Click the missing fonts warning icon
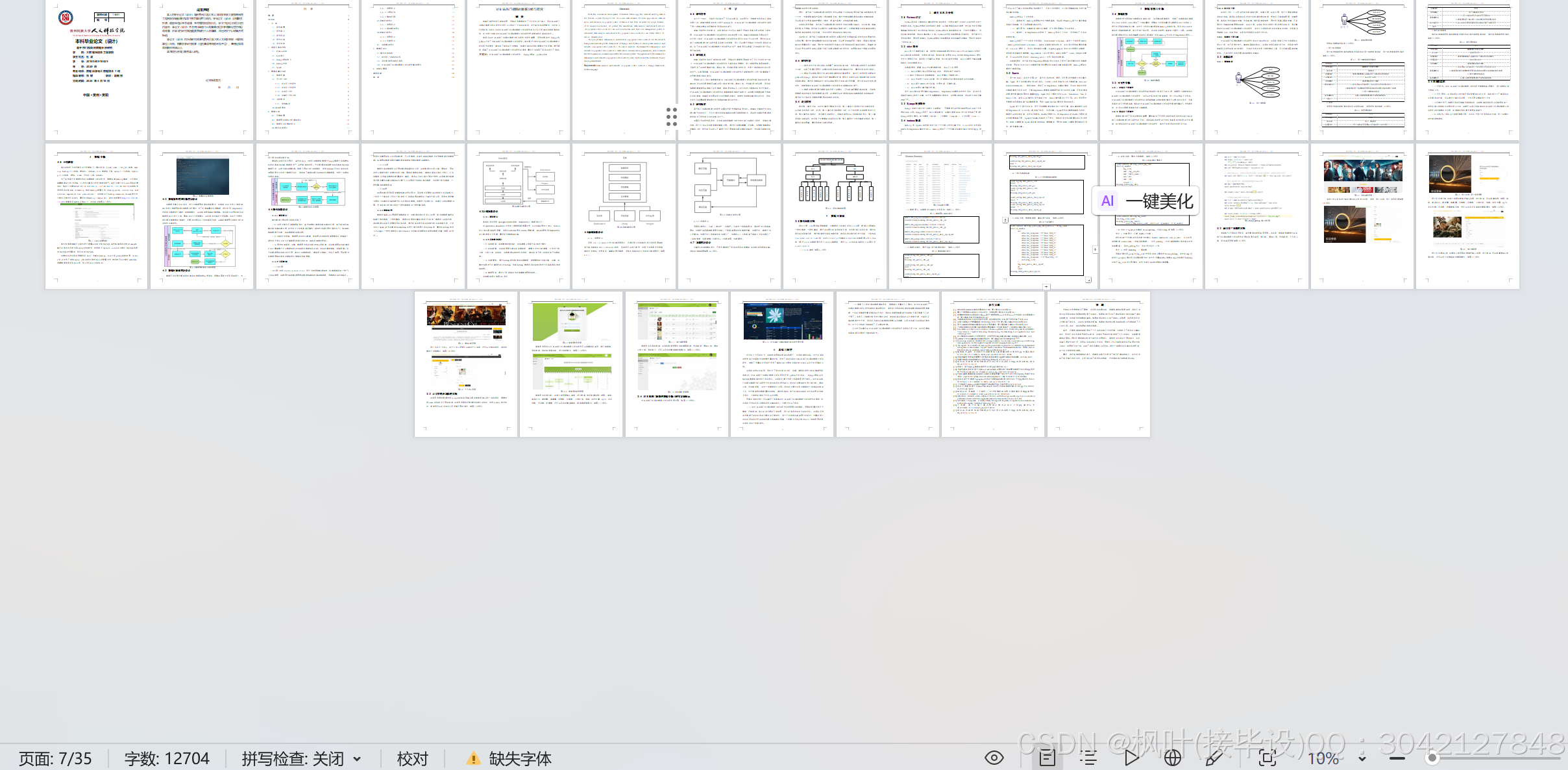 tap(473, 758)
